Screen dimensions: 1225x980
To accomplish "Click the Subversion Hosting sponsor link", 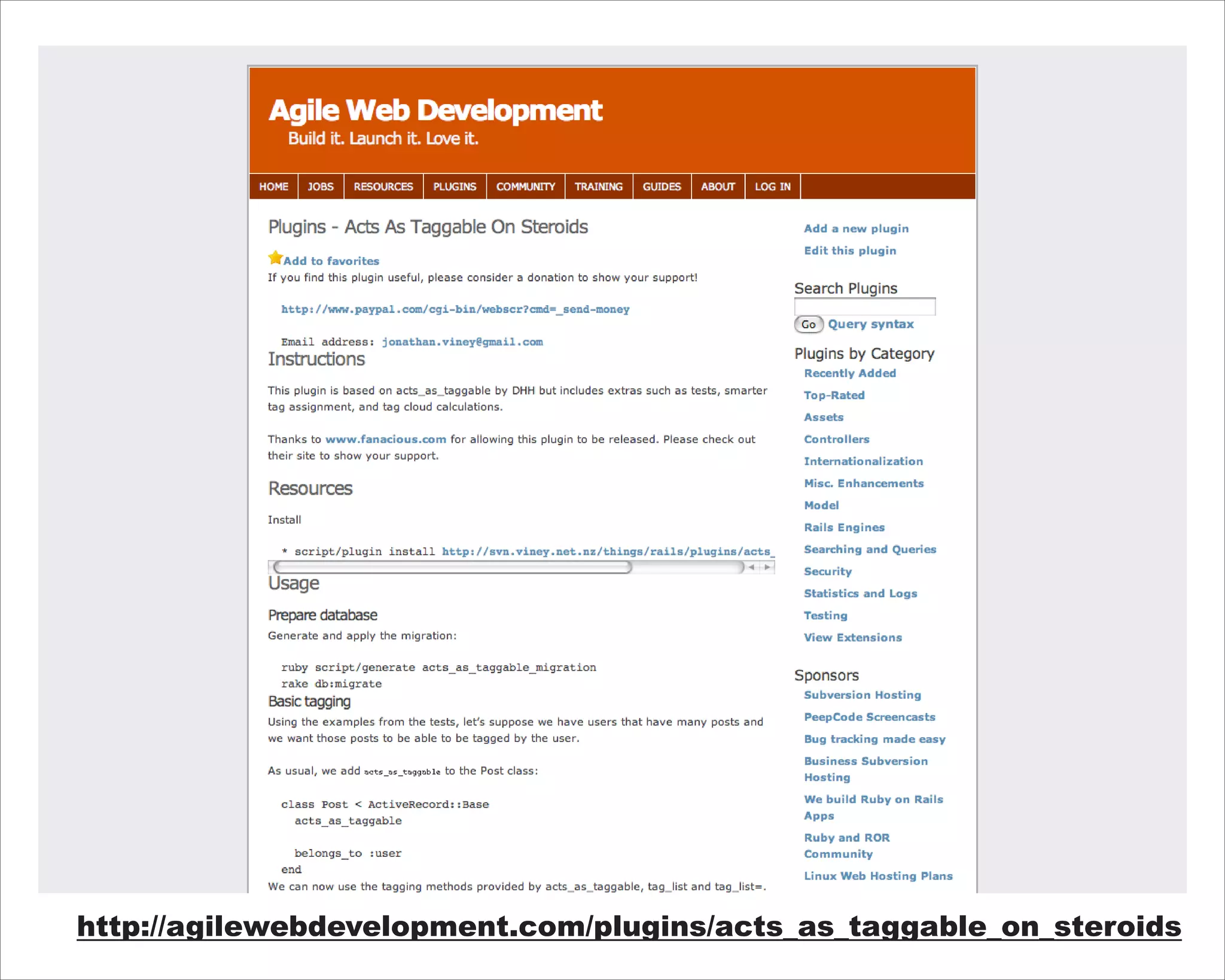I will click(x=862, y=695).
